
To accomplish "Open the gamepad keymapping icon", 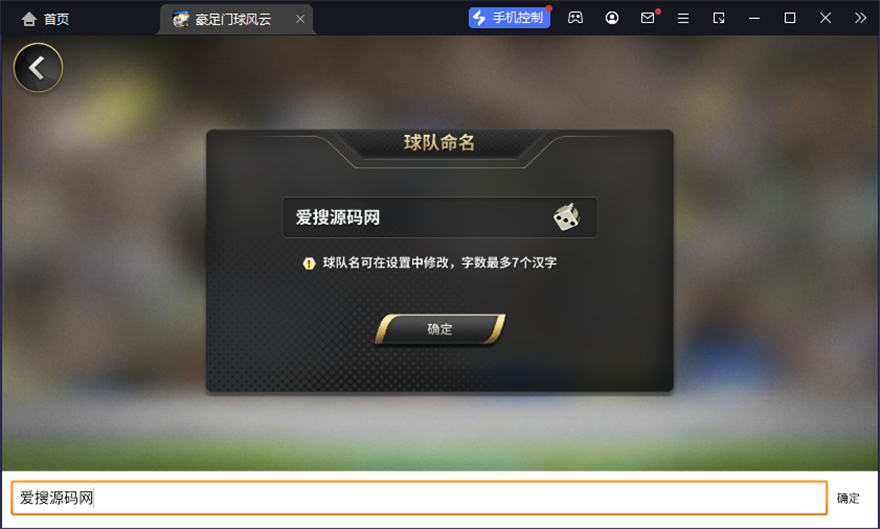I will click(575, 18).
